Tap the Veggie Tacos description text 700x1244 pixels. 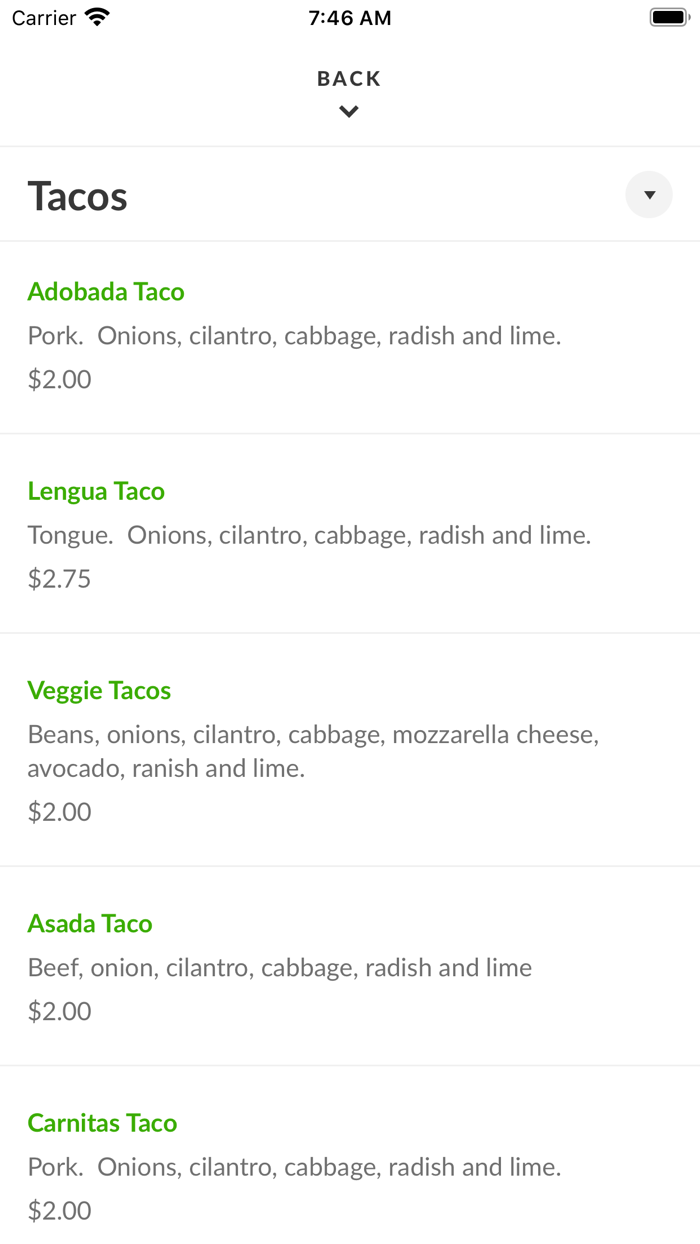(312, 750)
